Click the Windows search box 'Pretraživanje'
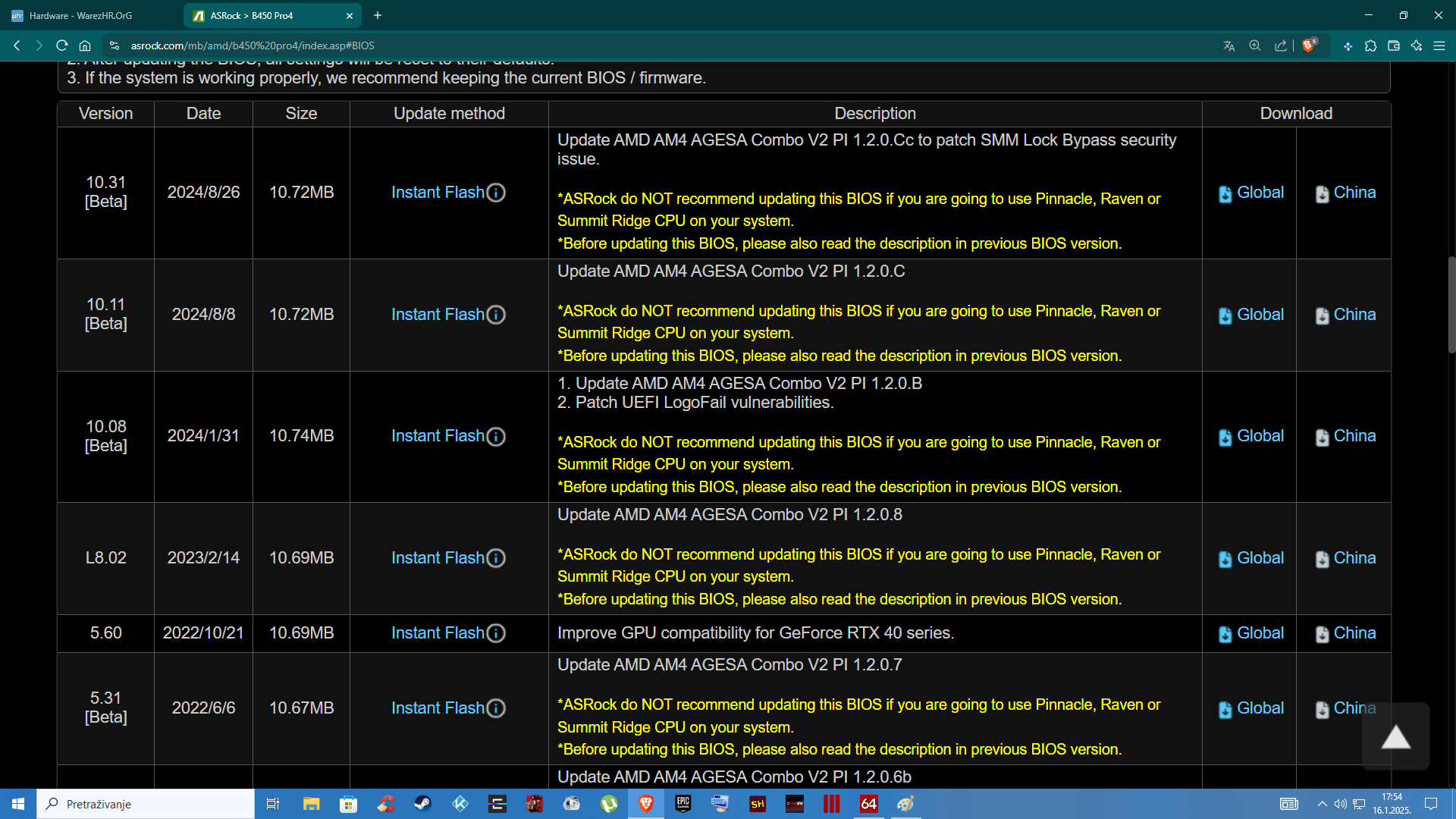 pyautogui.click(x=146, y=804)
